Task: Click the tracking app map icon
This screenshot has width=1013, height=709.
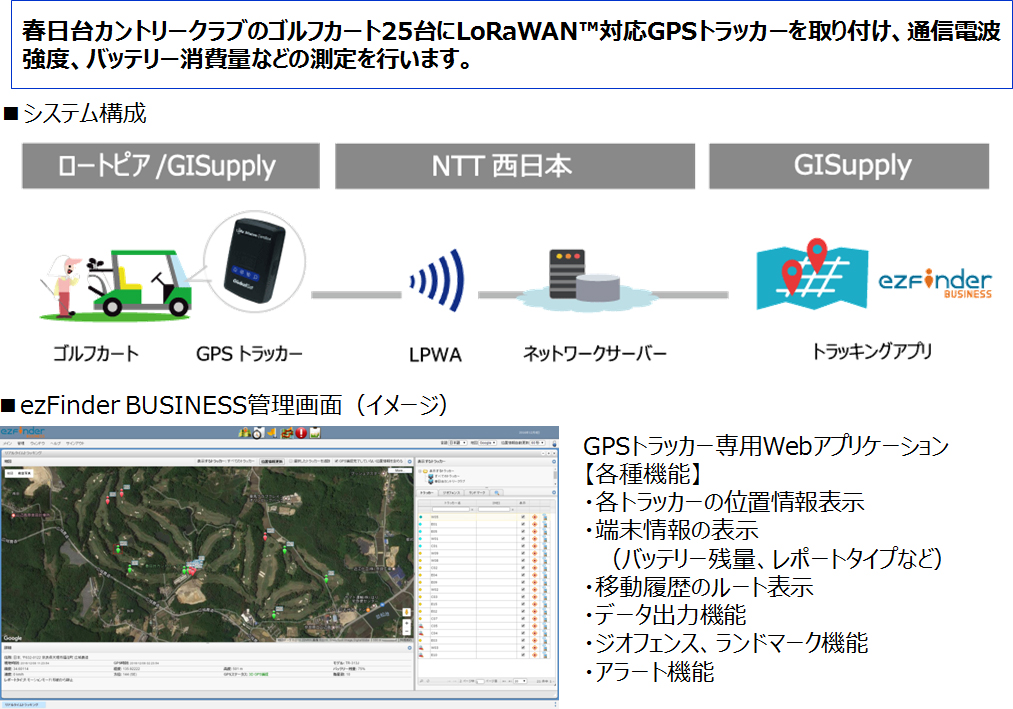Action: click(812, 275)
